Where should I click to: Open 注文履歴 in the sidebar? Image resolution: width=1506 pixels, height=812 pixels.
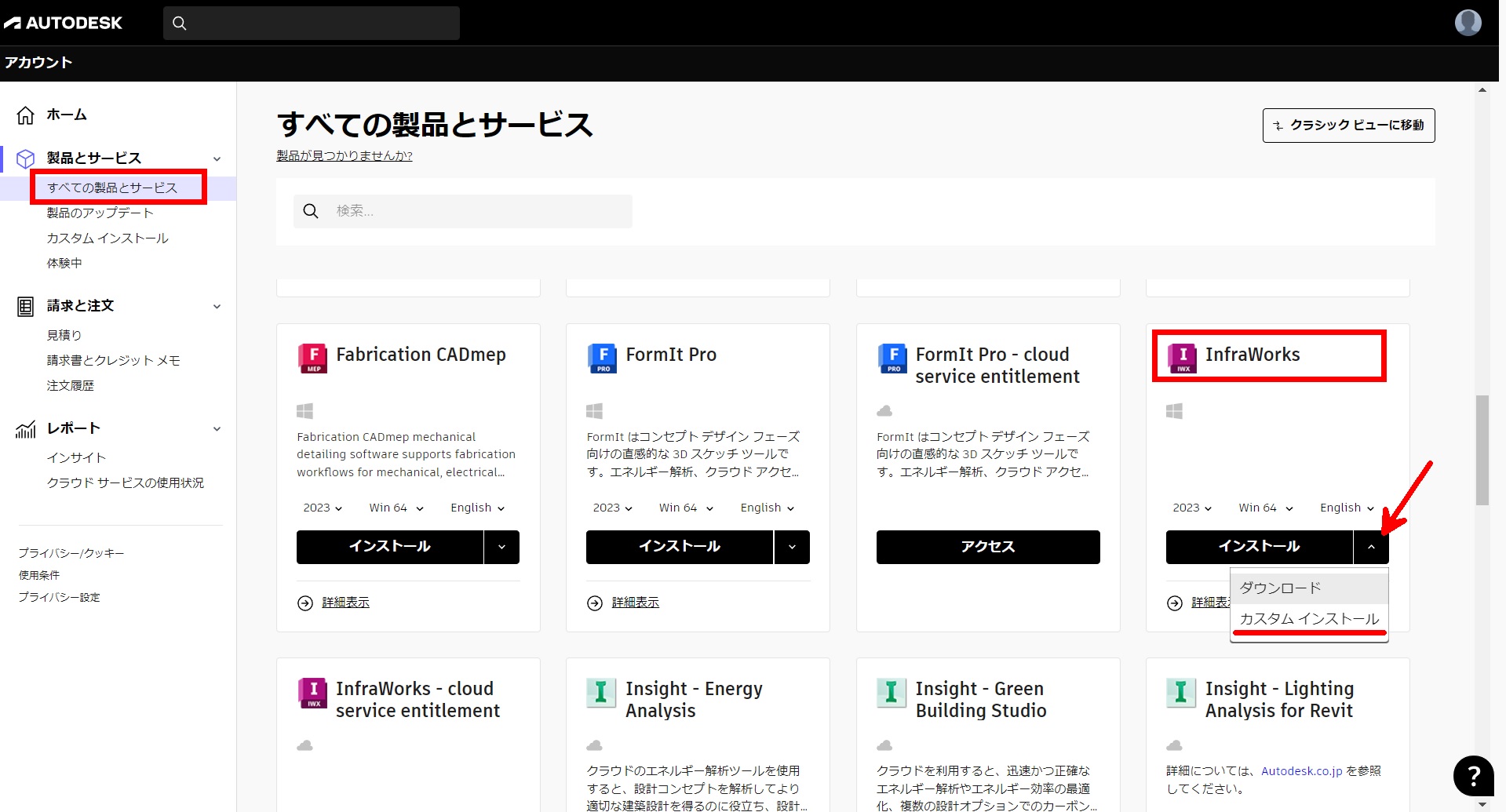71,386
